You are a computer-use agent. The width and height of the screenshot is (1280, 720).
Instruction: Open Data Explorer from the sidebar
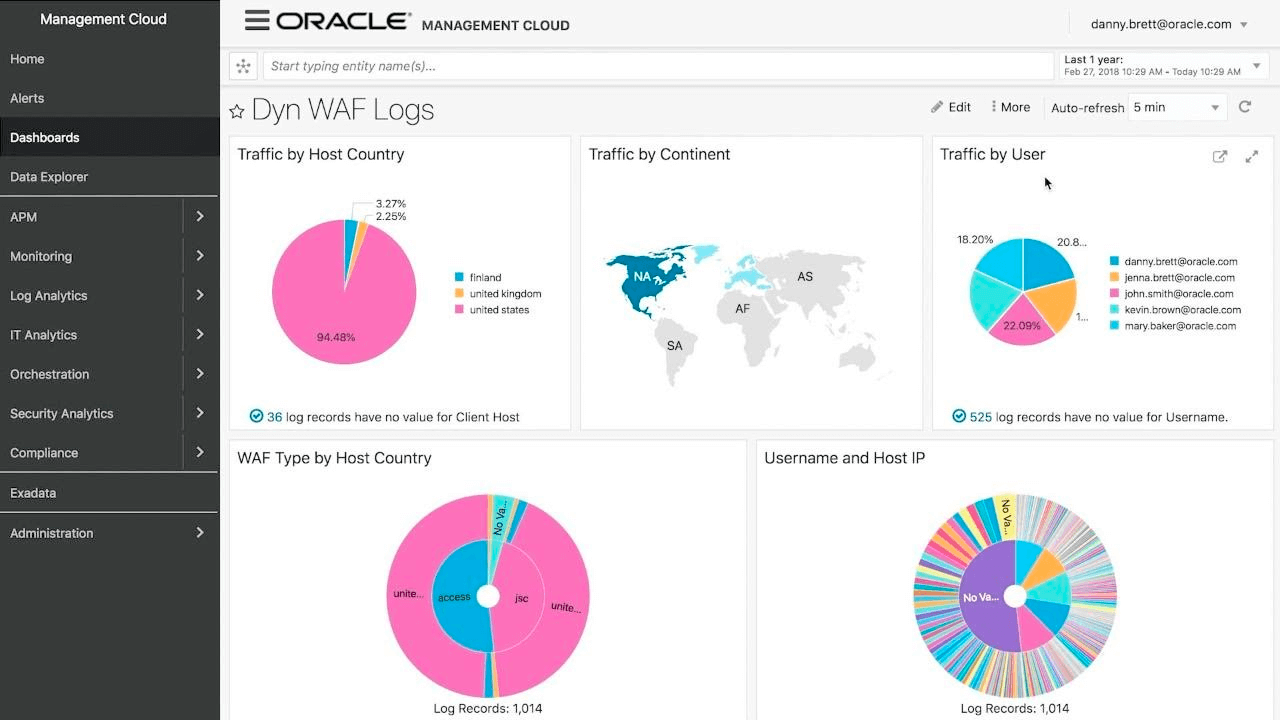coord(49,177)
